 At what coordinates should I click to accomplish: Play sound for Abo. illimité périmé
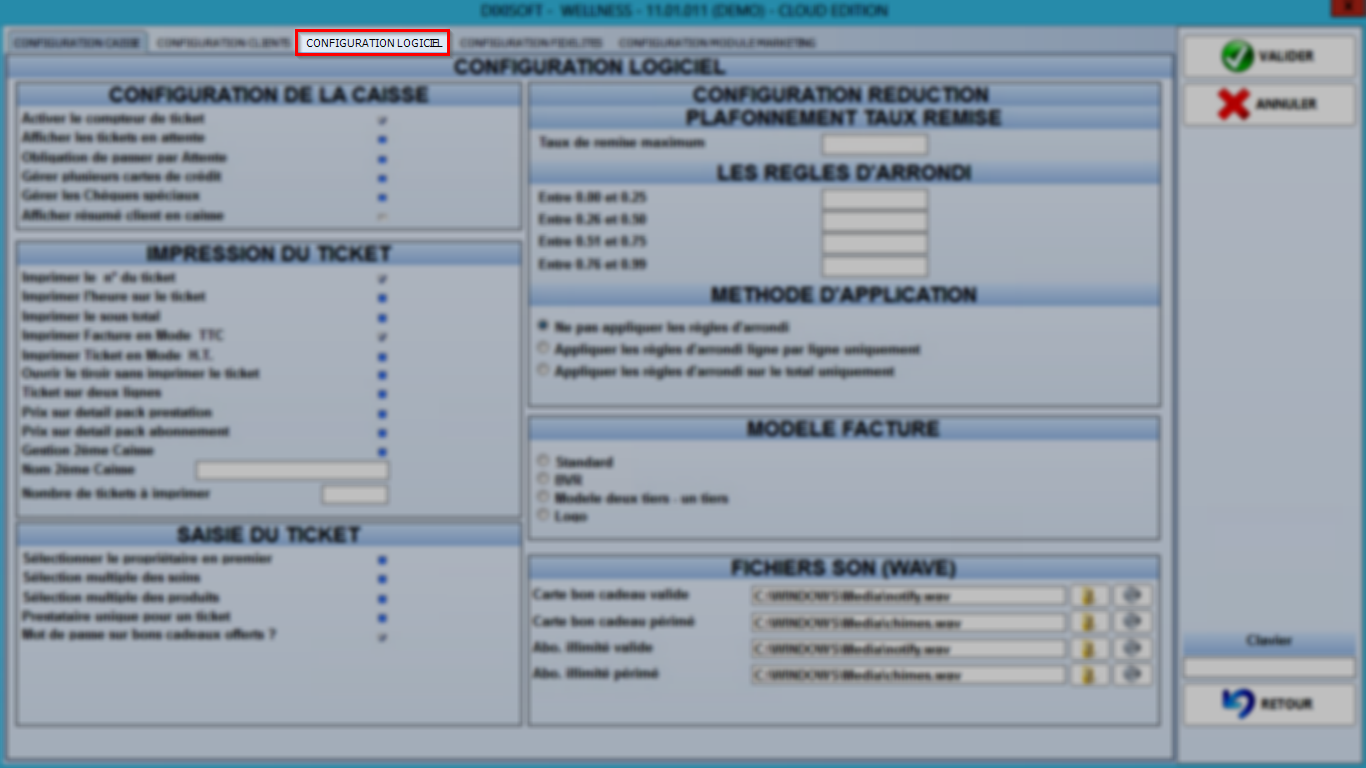click(1133, 675)
